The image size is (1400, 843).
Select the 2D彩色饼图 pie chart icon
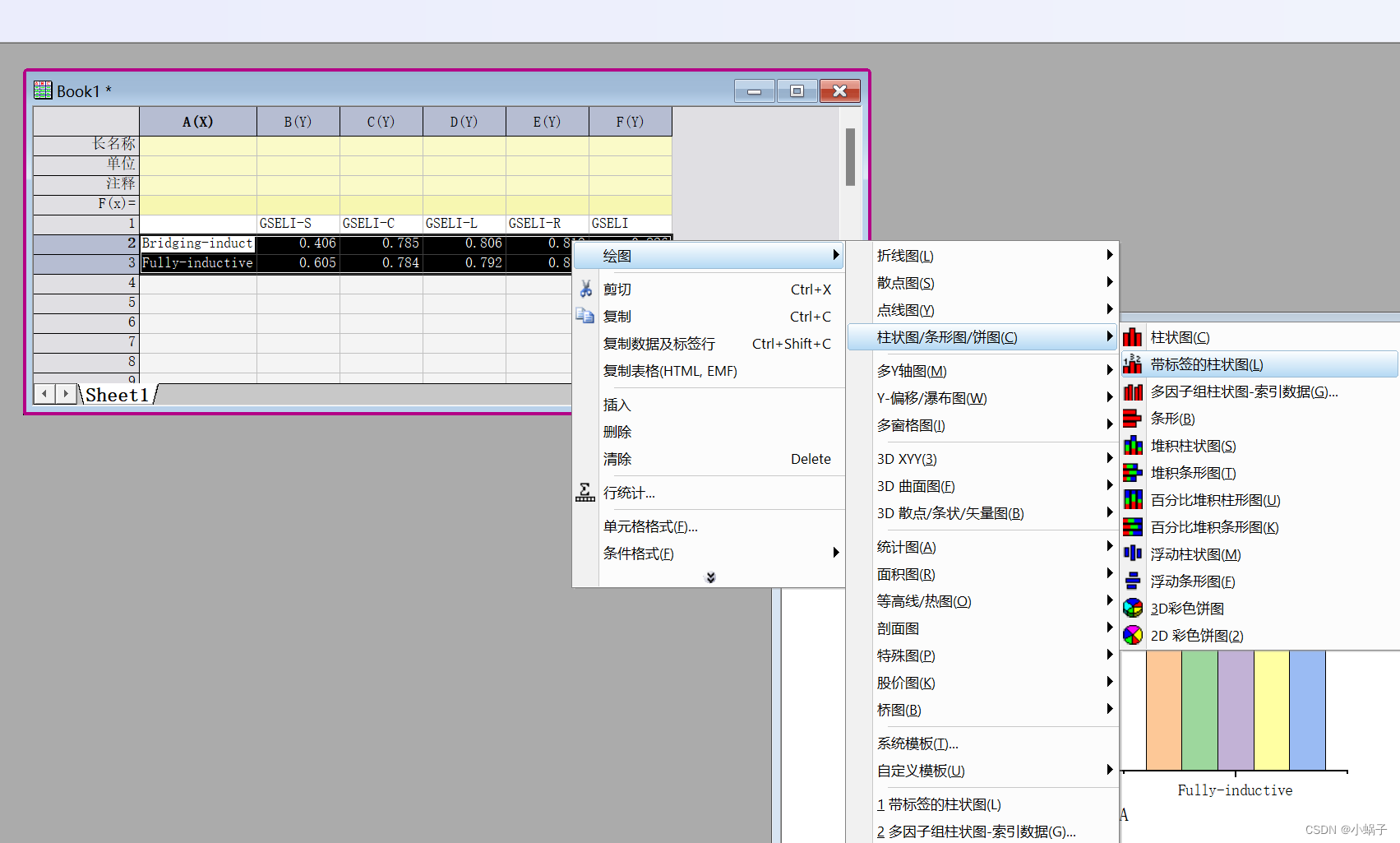click(1133, 635)
